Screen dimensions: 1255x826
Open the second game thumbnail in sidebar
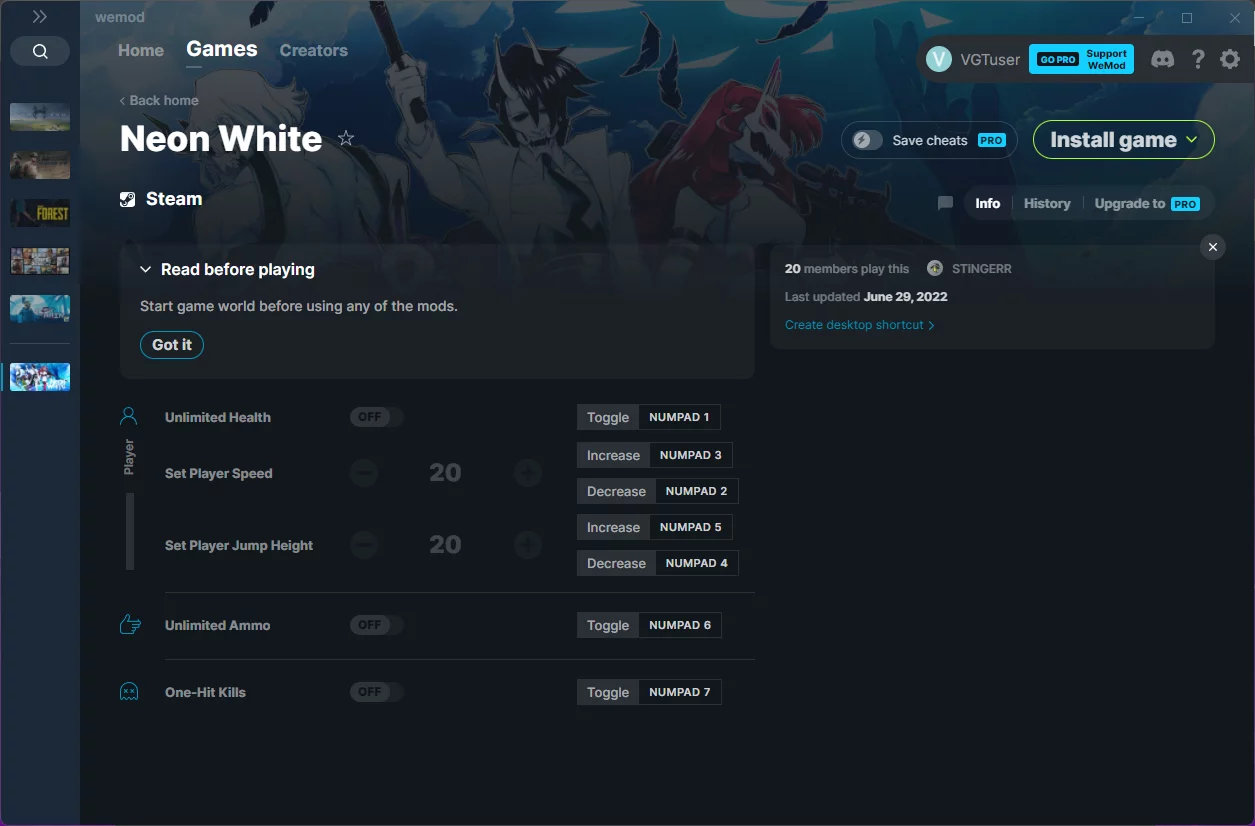click(40, 165)
